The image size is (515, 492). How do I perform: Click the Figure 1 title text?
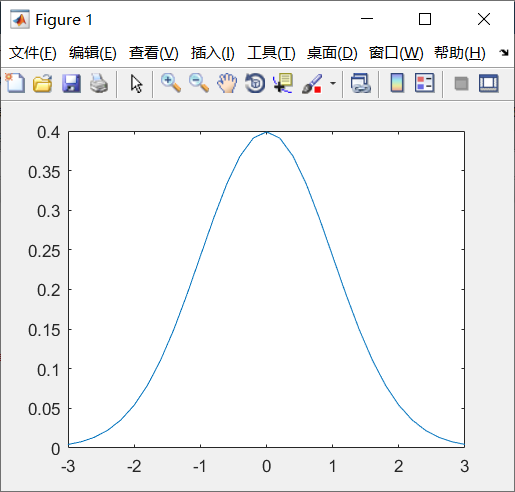(64, 20)
